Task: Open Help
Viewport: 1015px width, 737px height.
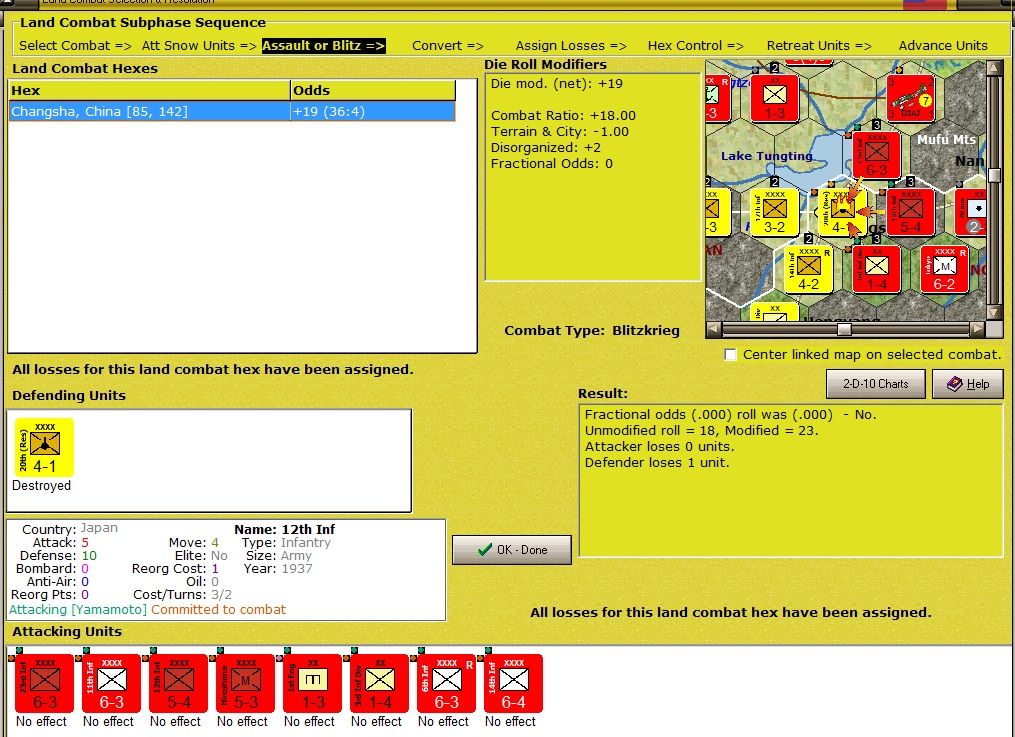Action: [968, 384]
